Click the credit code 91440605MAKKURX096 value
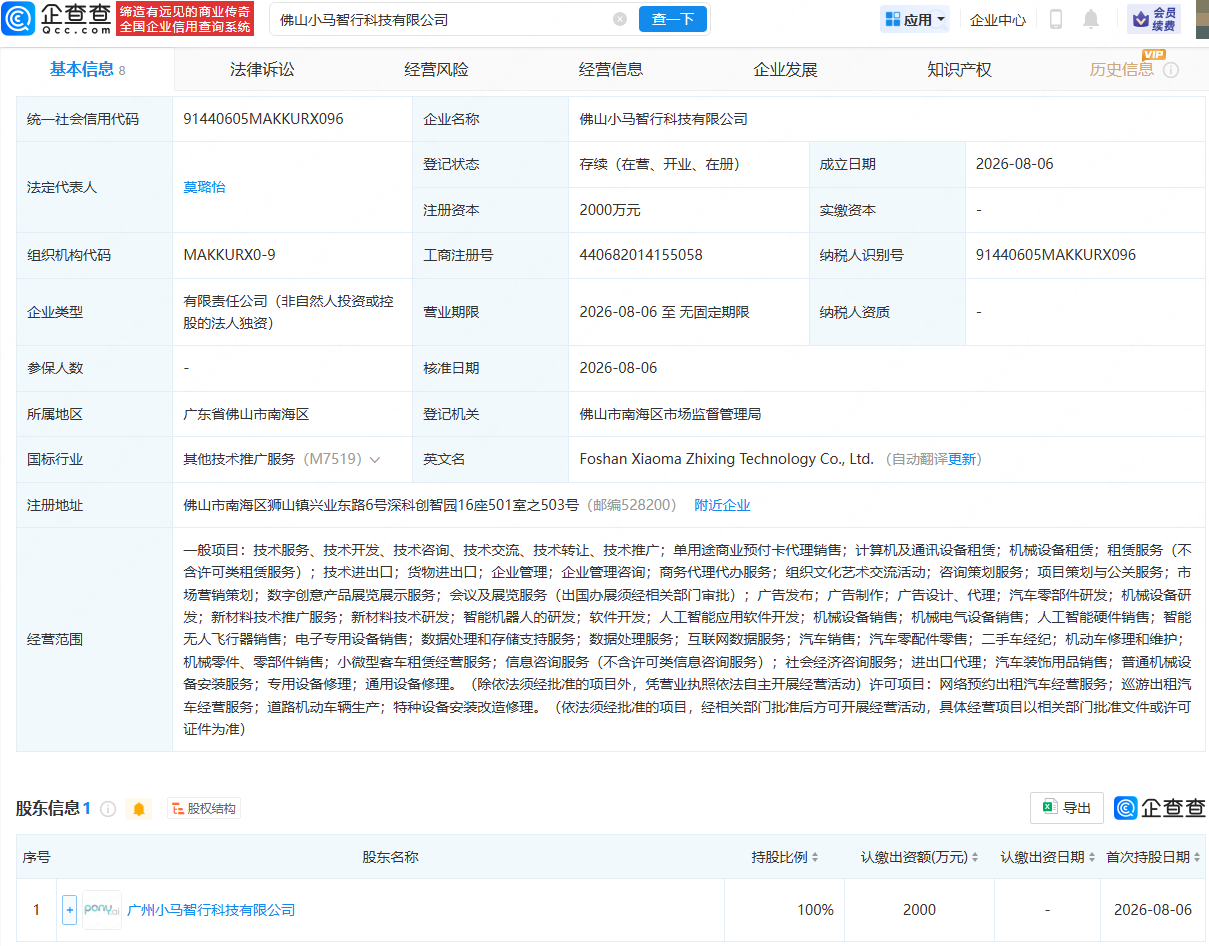 point(263,119)
